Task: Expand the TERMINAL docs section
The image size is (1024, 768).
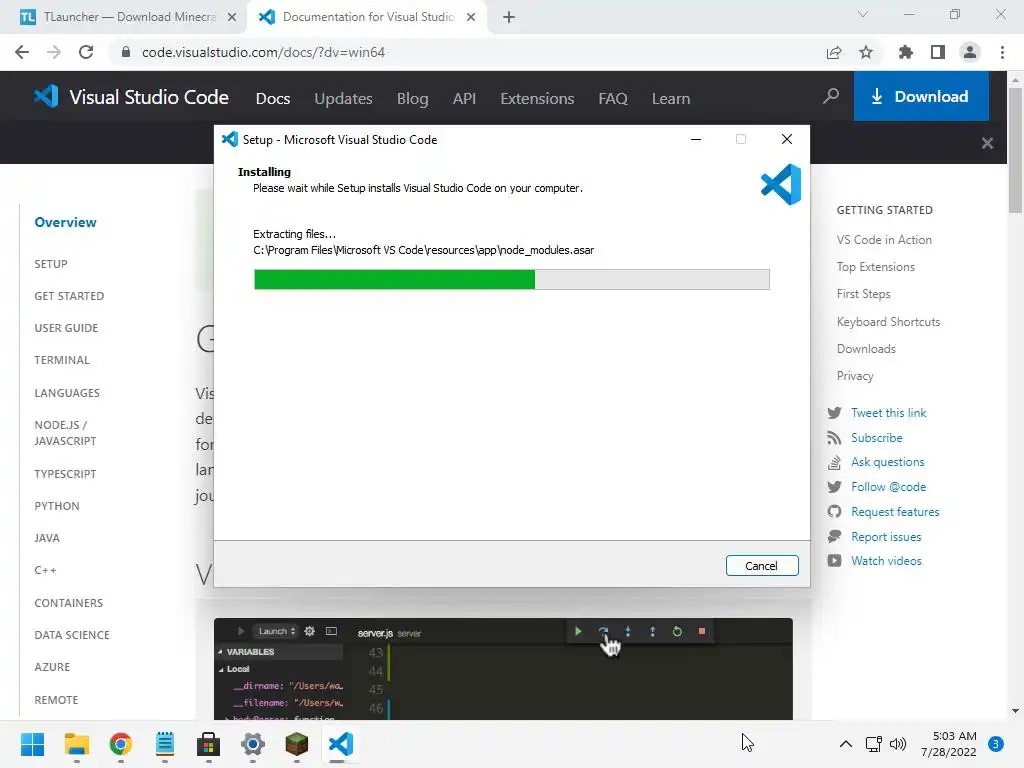Action: click(62, 360)
